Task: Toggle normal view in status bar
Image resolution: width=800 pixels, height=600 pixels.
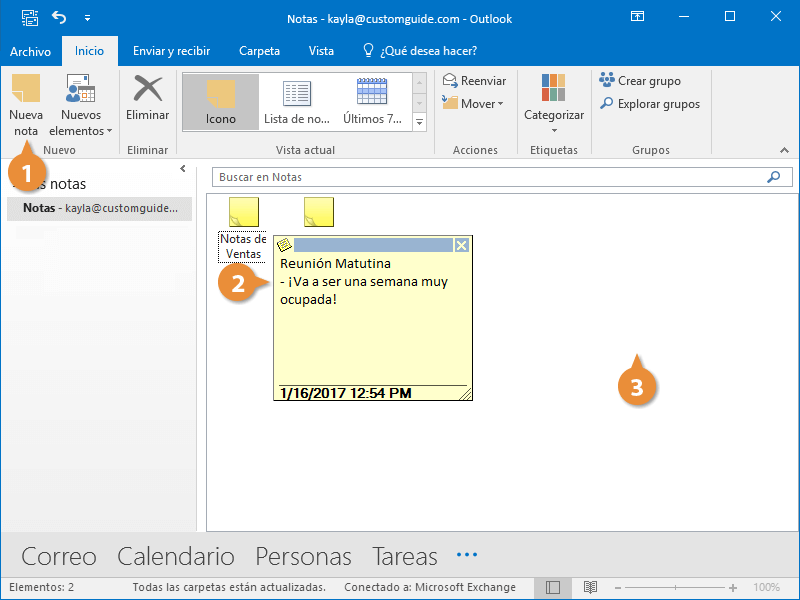Action: point(552,587)
